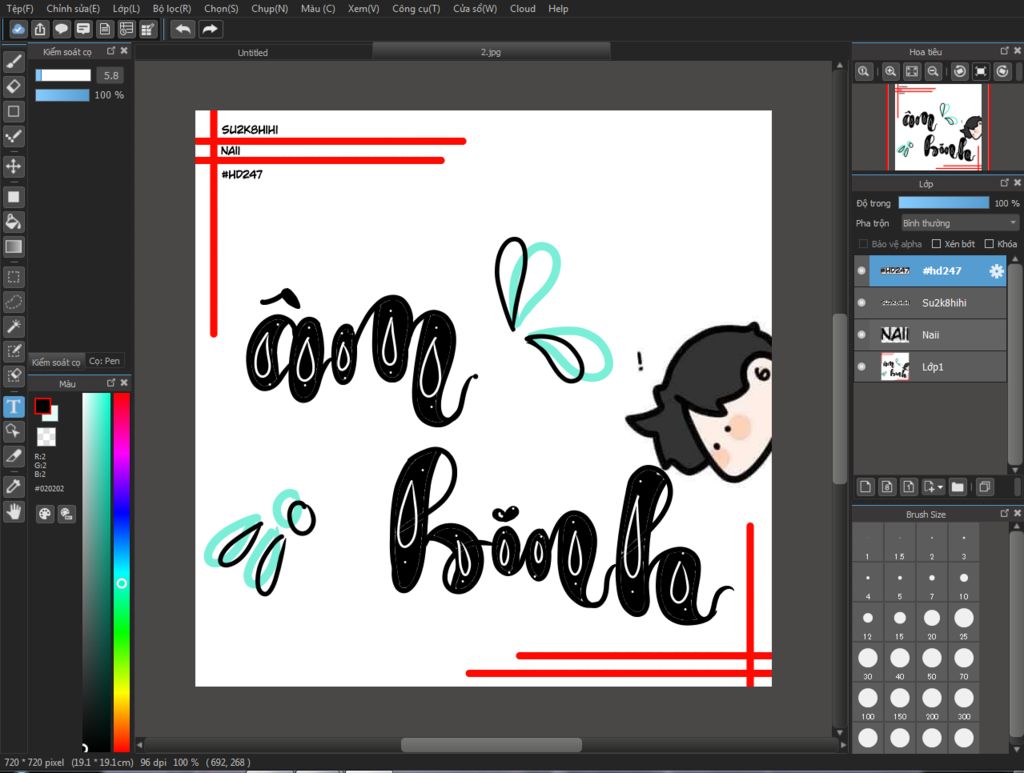Rotate canvas left in navigator
This screenshot has height=773, width=1024.
959,72
